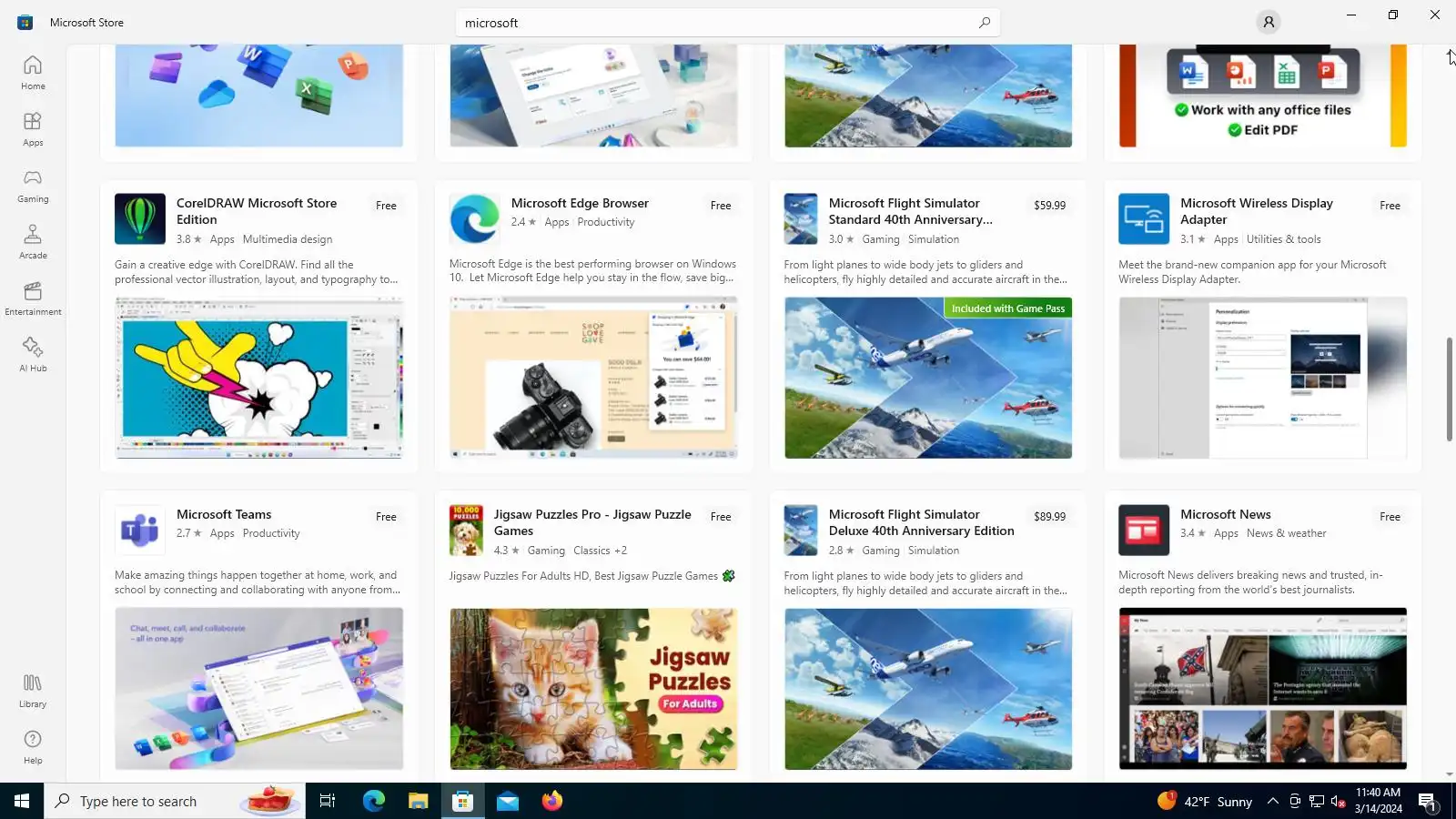Open the Microsoft News title
Viewport: 1456px width, 819px height.
[1226, 514]
